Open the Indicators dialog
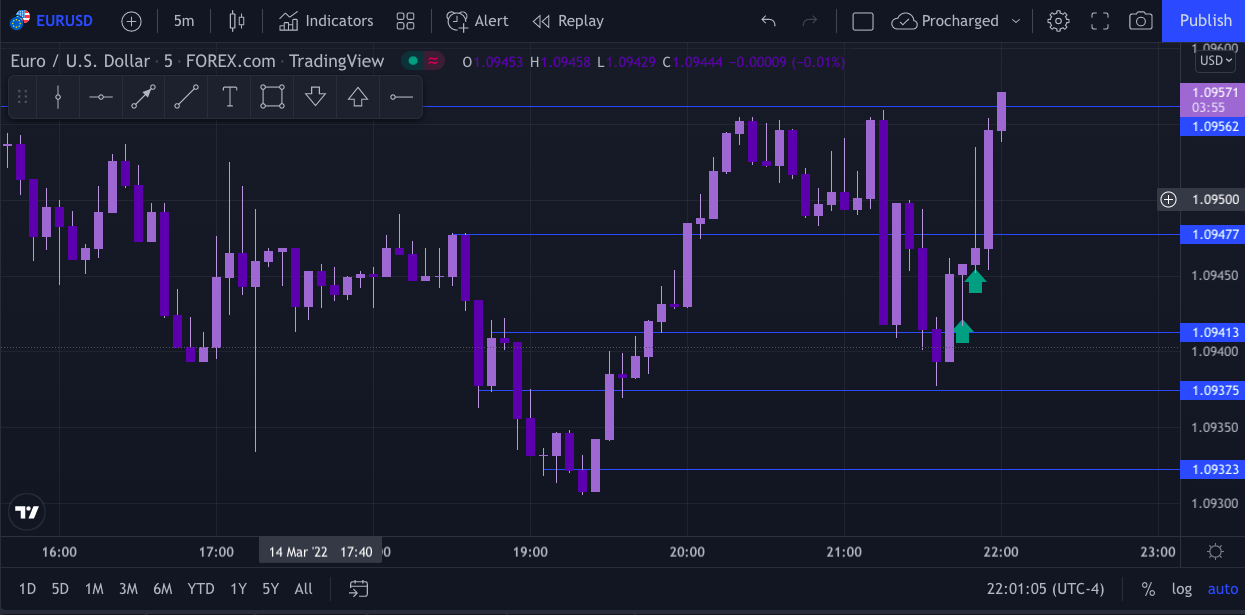 (x=326, y=21)
